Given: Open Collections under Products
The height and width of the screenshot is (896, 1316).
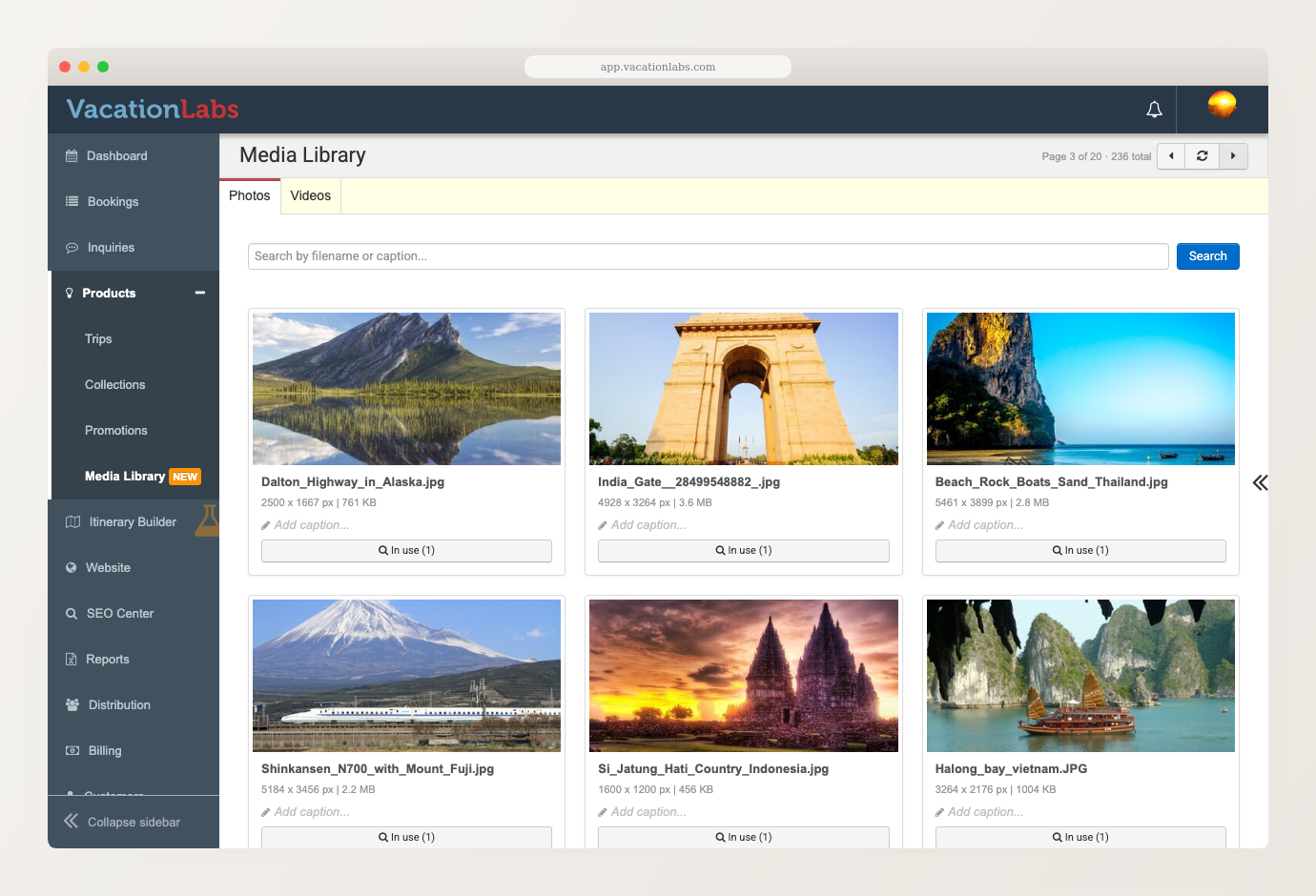Looking at the screenshot, I should click(x=115, y=385).
